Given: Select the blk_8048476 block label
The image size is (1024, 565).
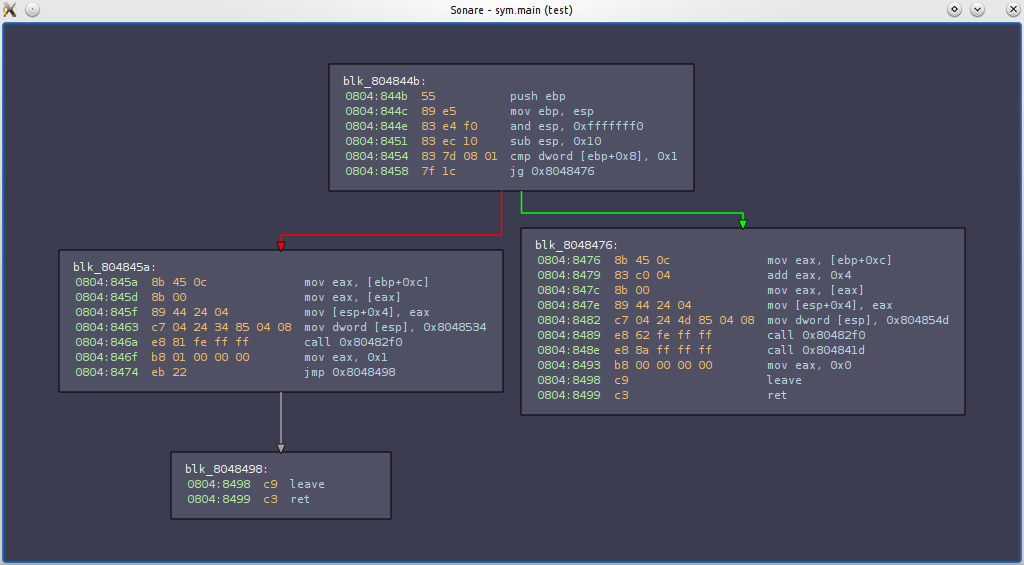Looking at the screenshot, I should click(x=577, y=245).
